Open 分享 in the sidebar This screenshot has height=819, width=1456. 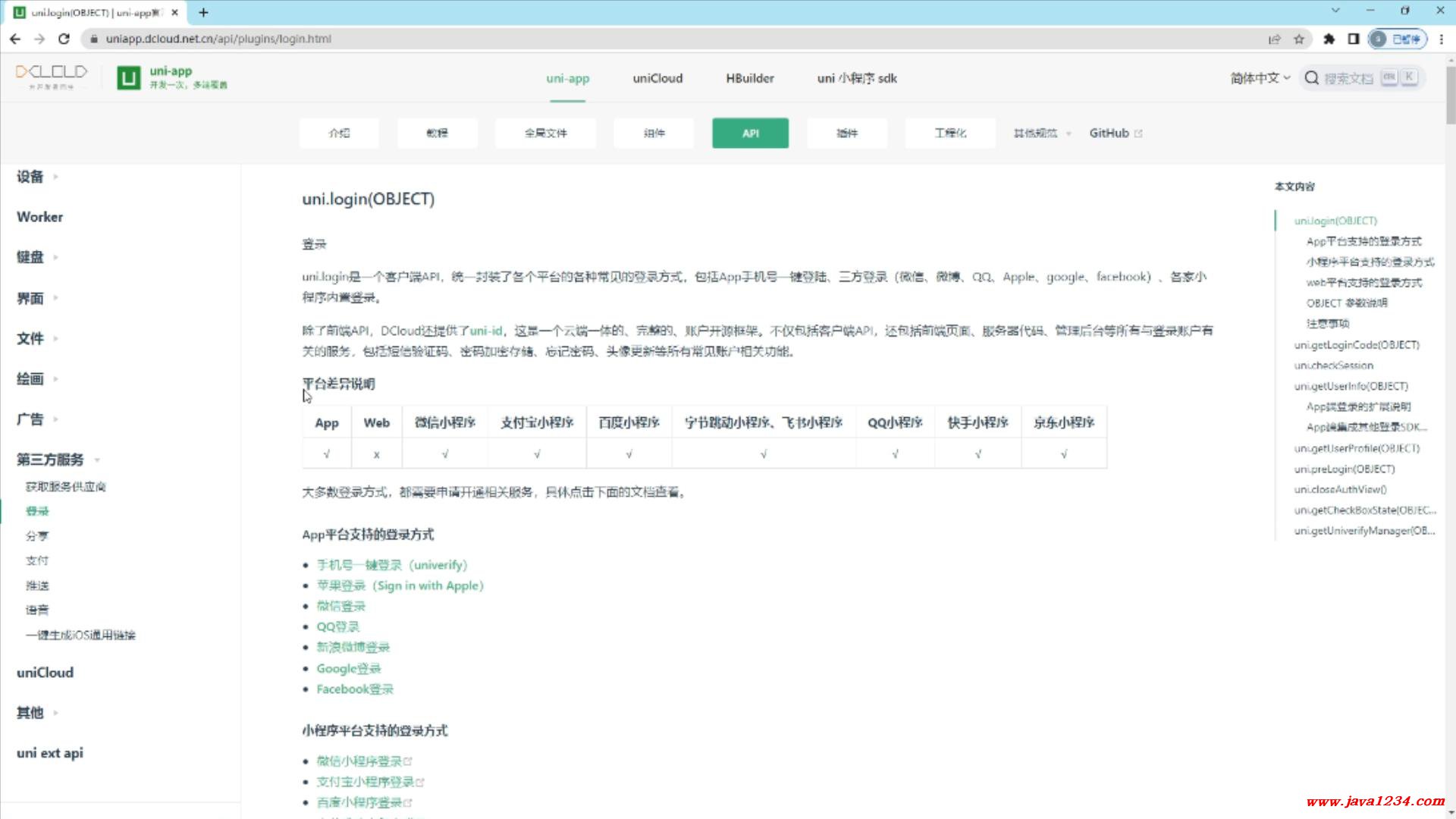[x=37, y=535]
